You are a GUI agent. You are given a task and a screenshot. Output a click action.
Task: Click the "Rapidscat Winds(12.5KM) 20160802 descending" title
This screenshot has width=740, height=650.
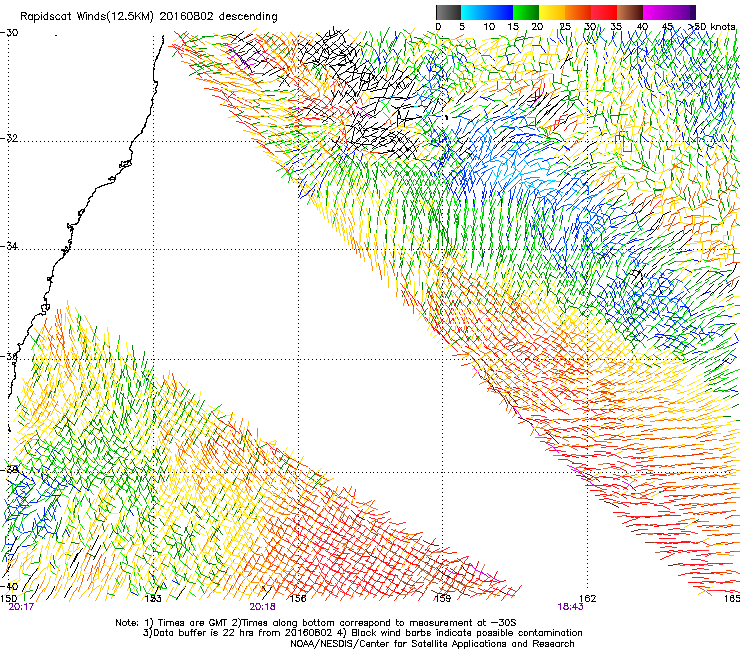point(149,17)
